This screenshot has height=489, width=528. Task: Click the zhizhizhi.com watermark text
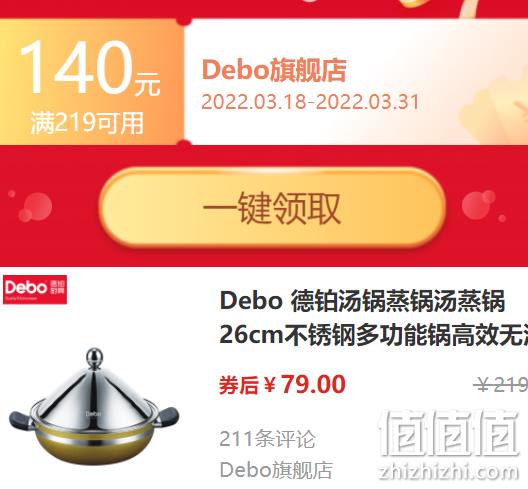[x=448, y=472]
